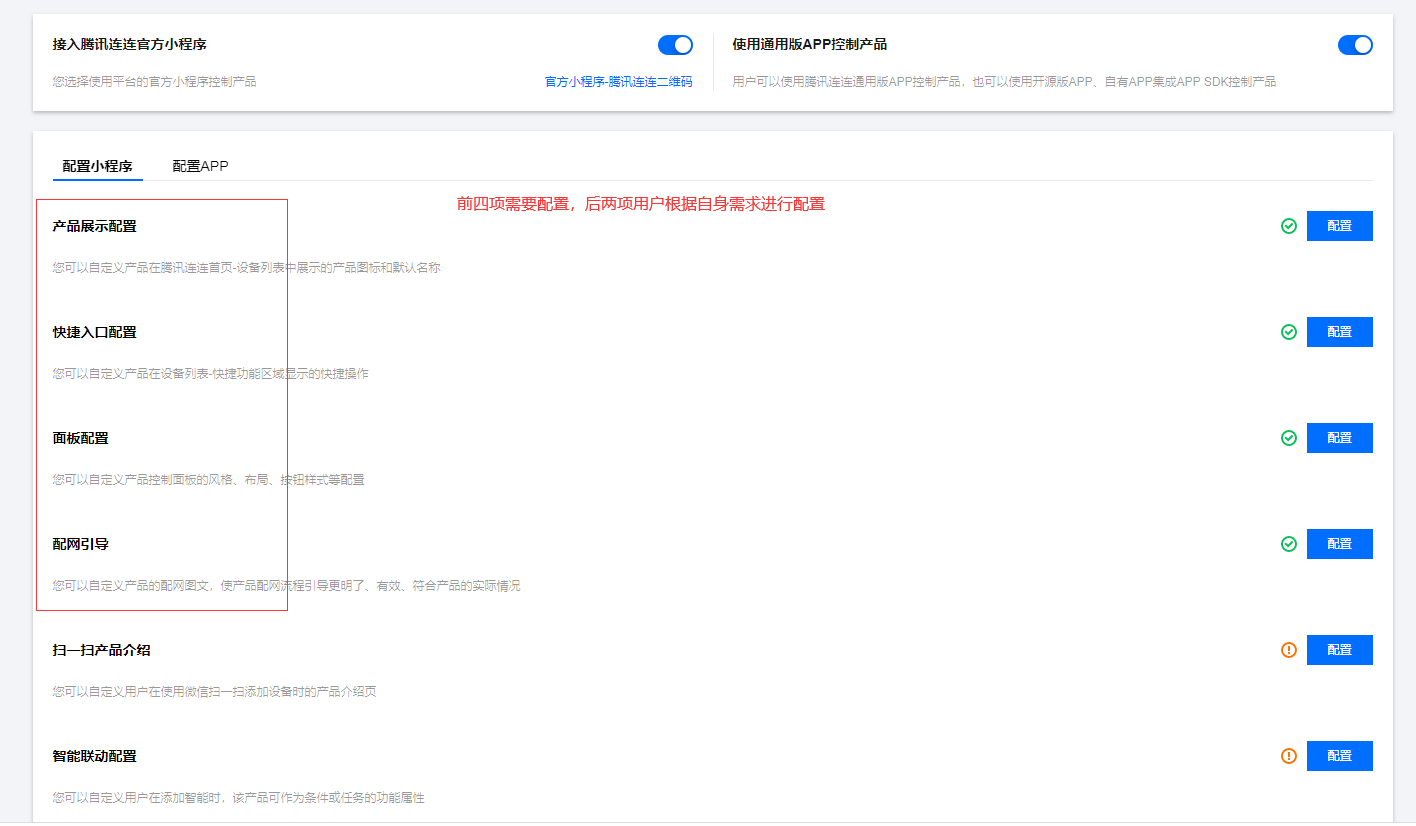The width and height of the screenshot is (1416, 826).
Task: Click 配置 button for 智能联动配置
Action: tap(1339, 755)
